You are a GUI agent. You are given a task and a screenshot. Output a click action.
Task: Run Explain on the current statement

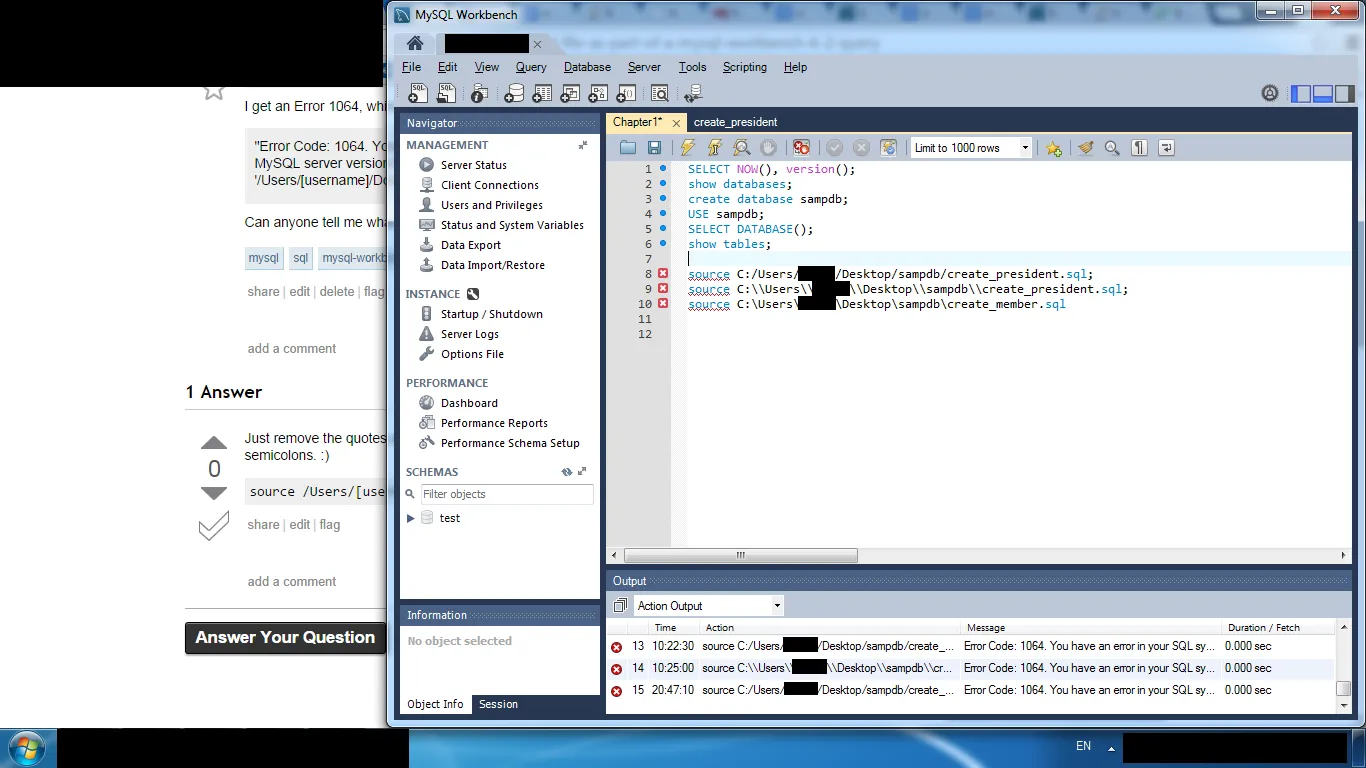pos(742,148)
